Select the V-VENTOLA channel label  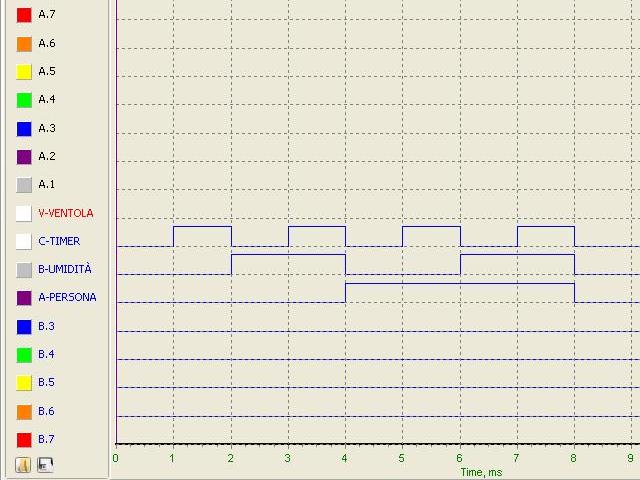click(65, 213)
